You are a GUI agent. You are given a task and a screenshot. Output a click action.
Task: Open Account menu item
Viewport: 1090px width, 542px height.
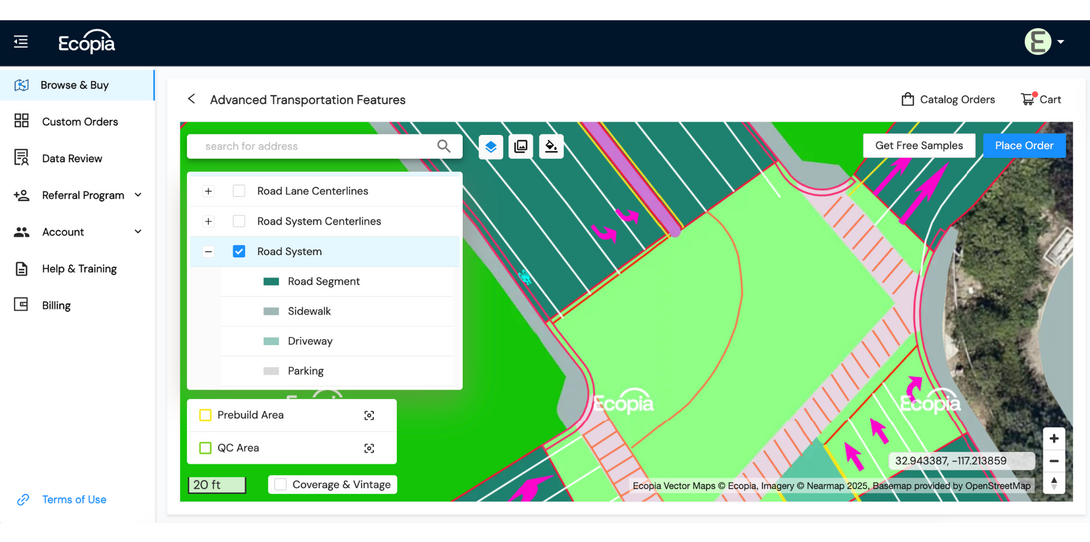pos(63,232)
